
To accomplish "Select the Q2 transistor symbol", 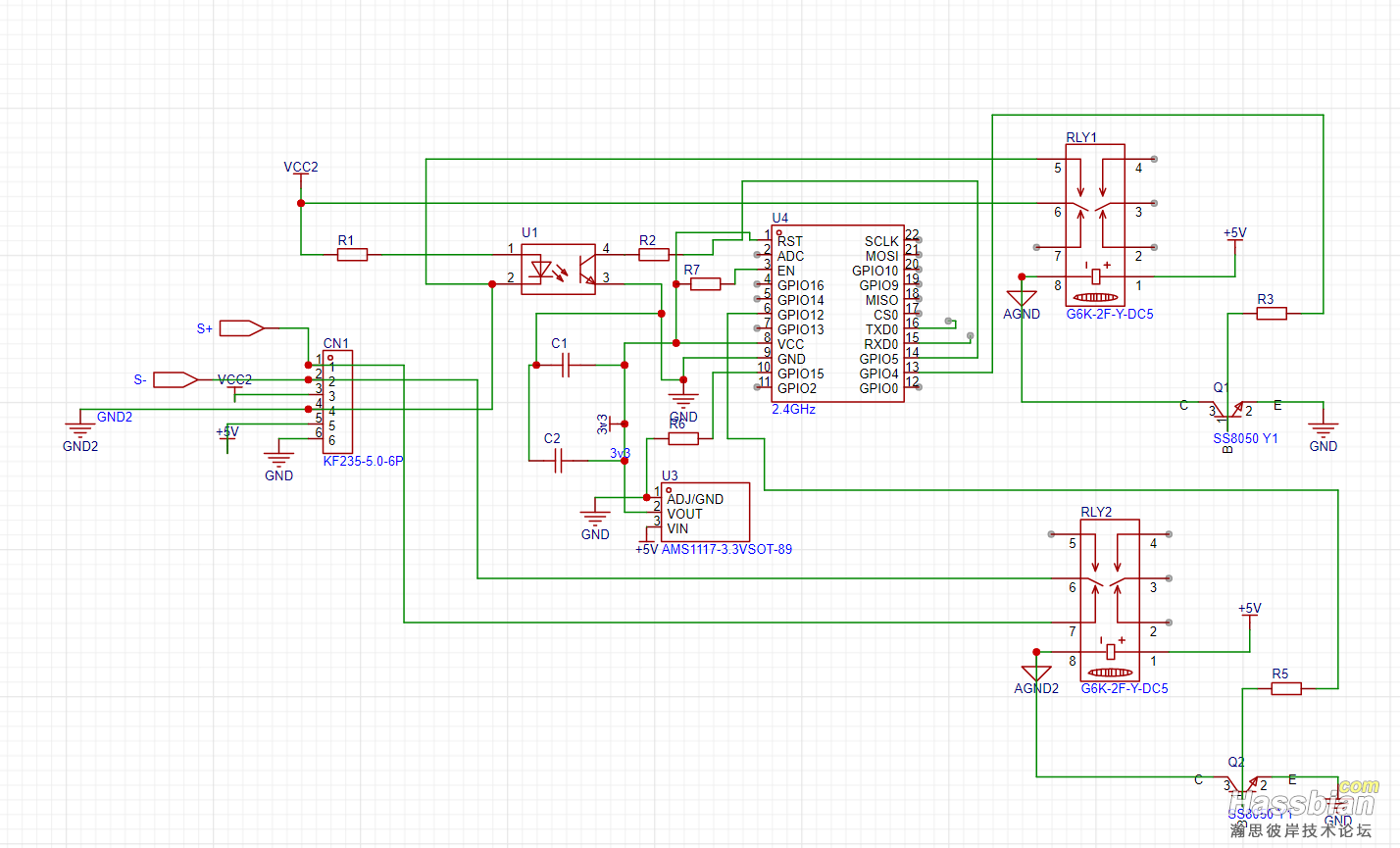I will coord(1245,784).
